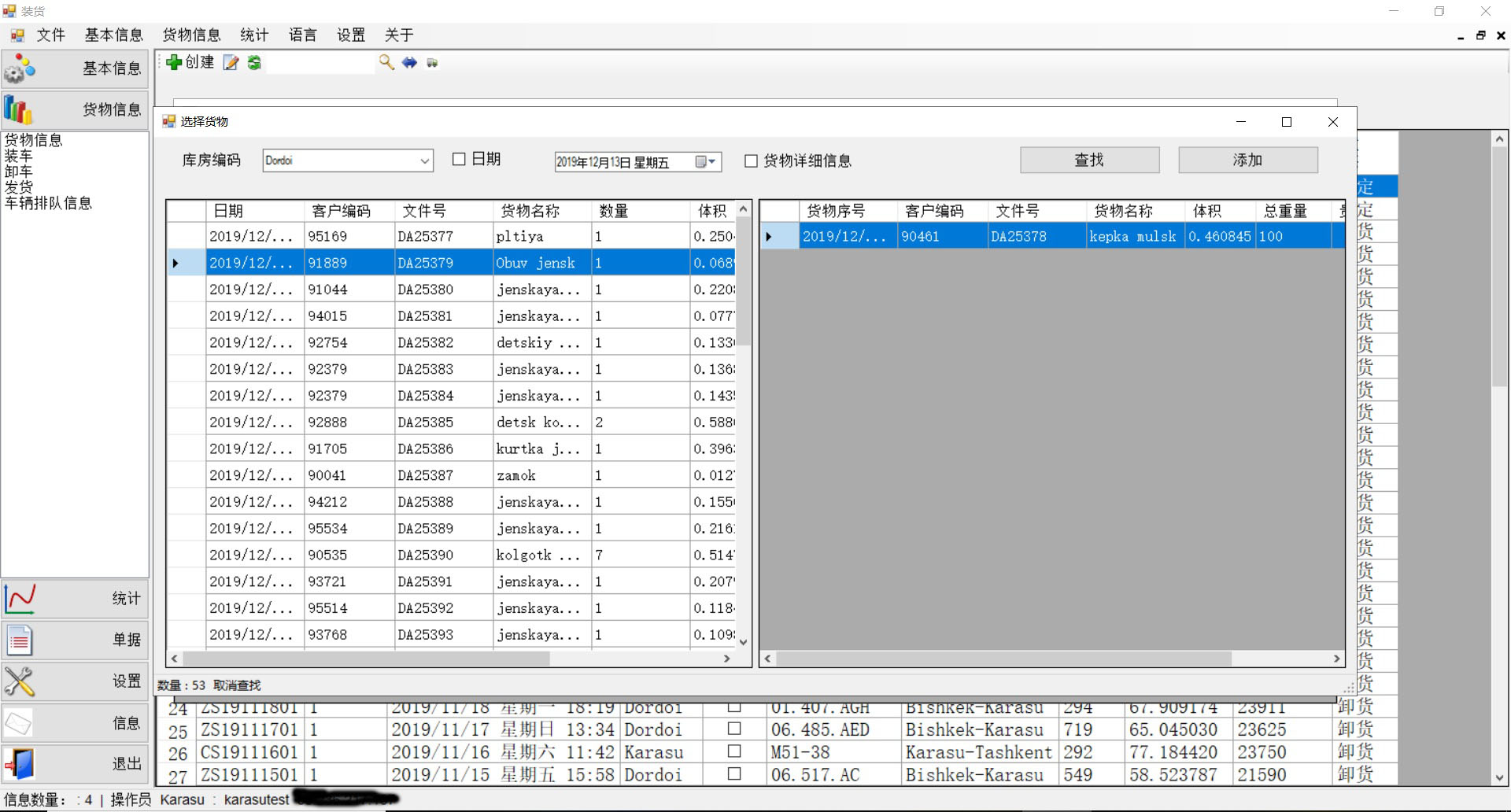Enable the 日期 date filter checkbox
The width and height of the screenshot is (1511, 812).
tap(460, 160)
